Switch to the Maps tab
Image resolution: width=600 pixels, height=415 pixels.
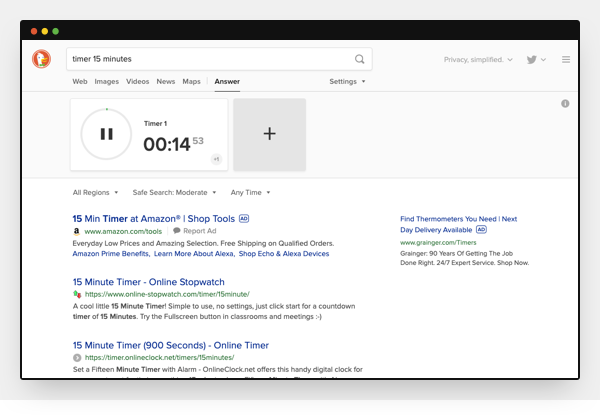pos(191,81)
